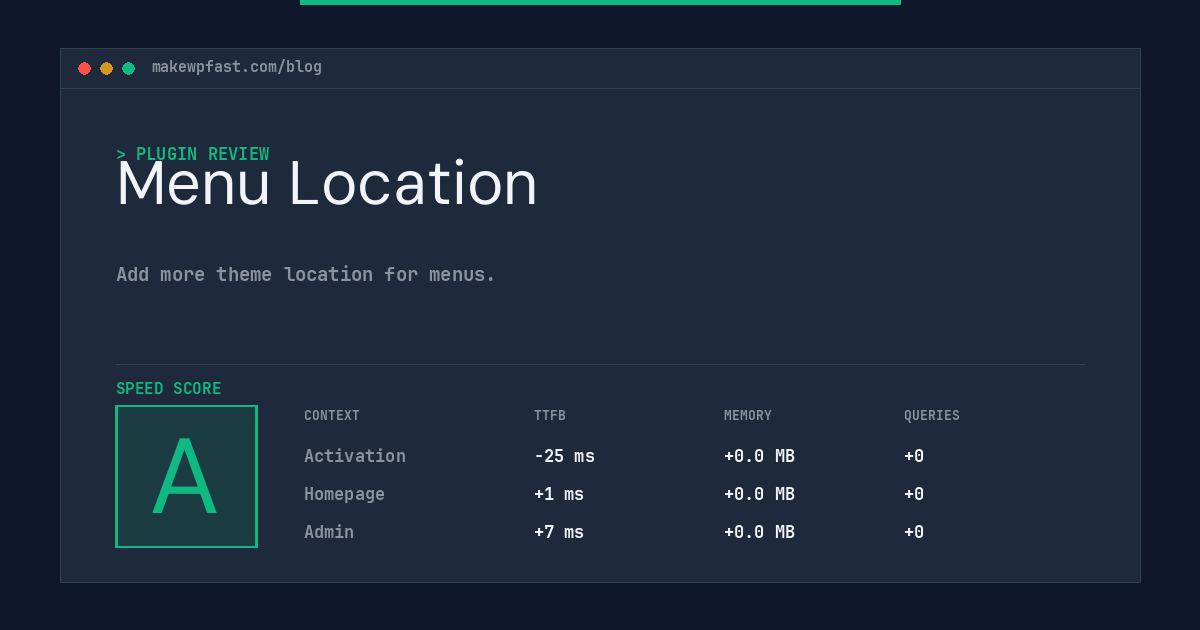Viewport: 1200px width, 630px height.
Task: Click the Activation row queries value
Action: 914,456
